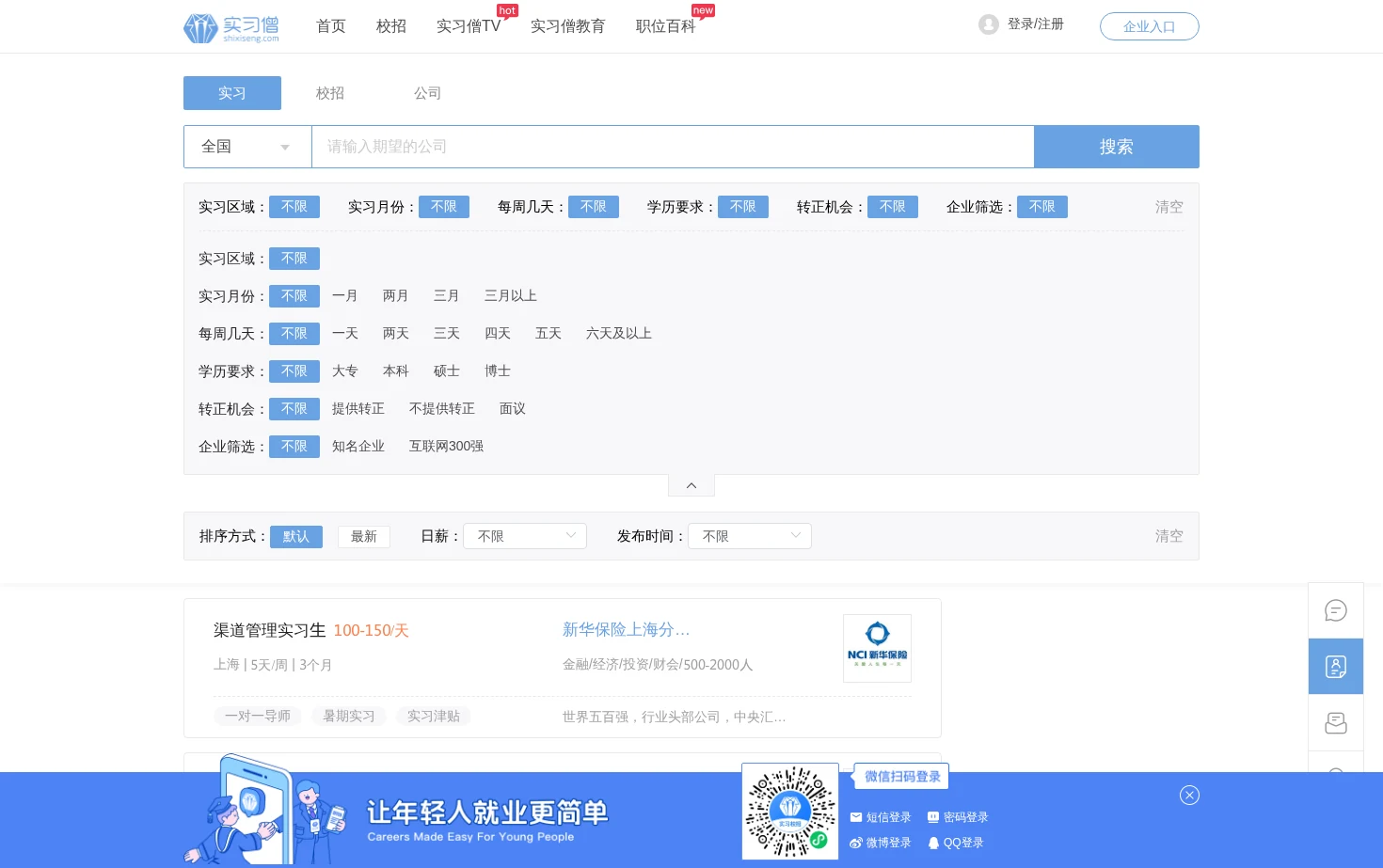Select the 校招 search tab
1383x868 pixels.
(330, 93)
